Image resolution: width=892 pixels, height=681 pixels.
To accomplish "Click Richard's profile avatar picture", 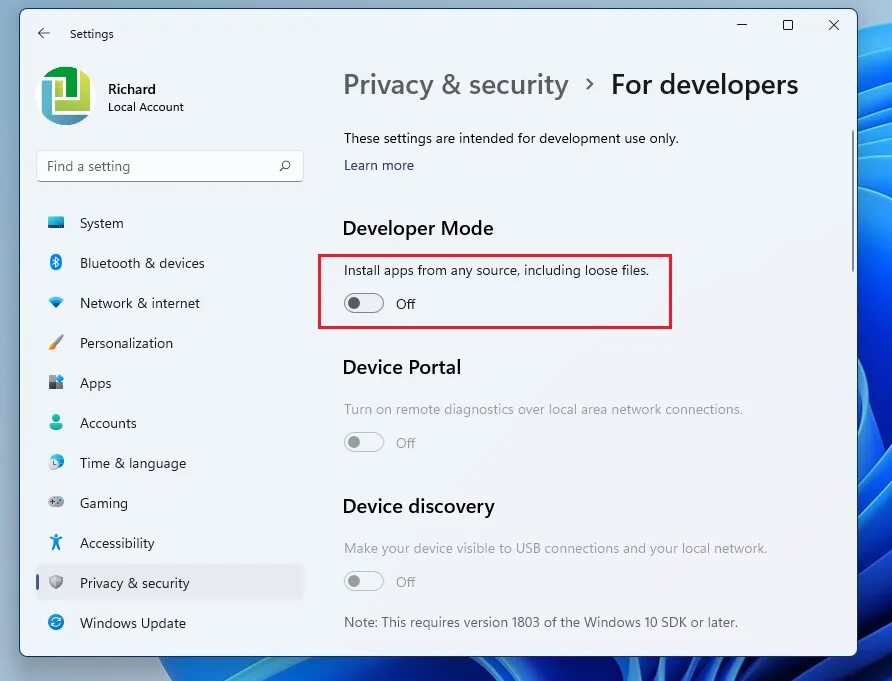I will coord(66,96).
